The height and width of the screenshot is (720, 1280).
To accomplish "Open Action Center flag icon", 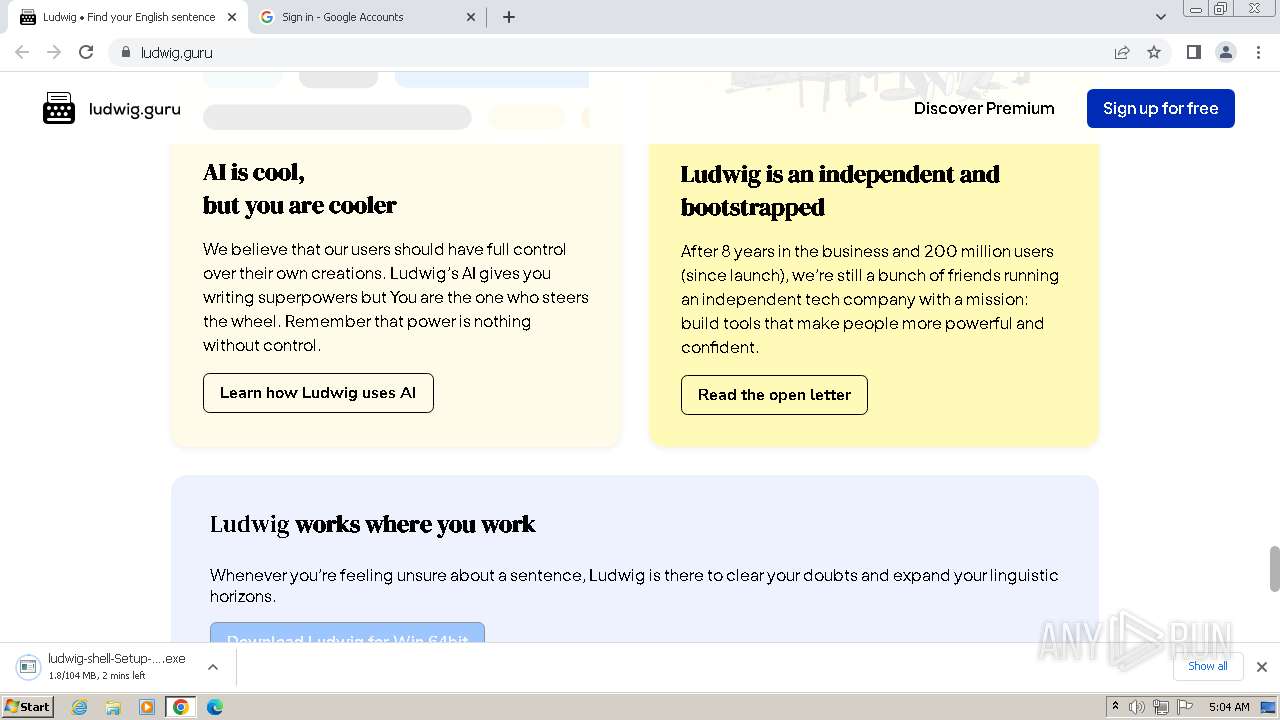I will [x=1184, y=707].
